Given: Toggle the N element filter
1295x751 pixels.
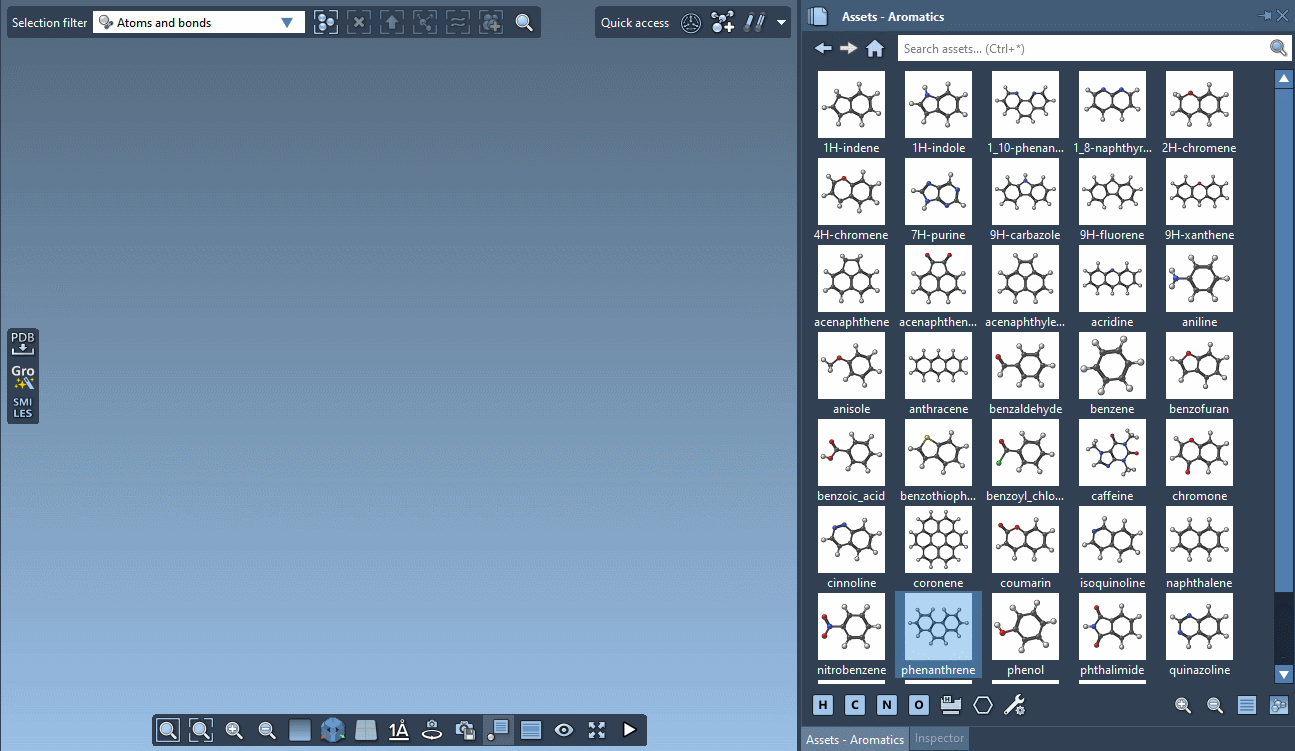Looking at the screenshot, I should (886, 705).
